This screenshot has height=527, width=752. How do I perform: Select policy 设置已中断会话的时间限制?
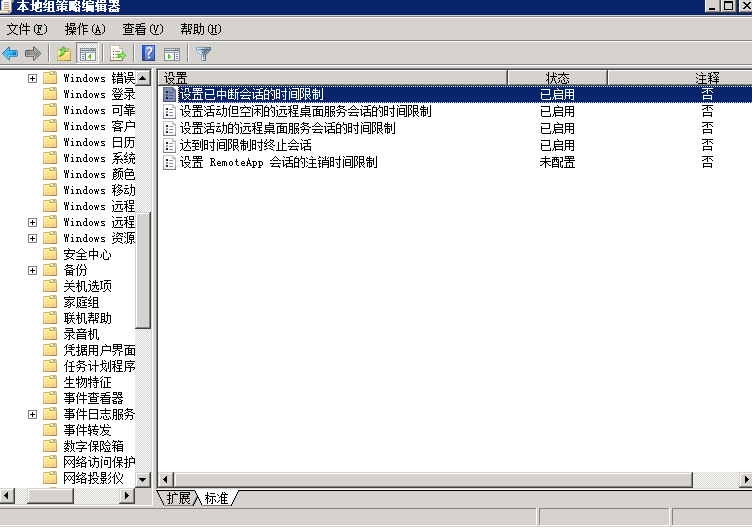point(251,94)
